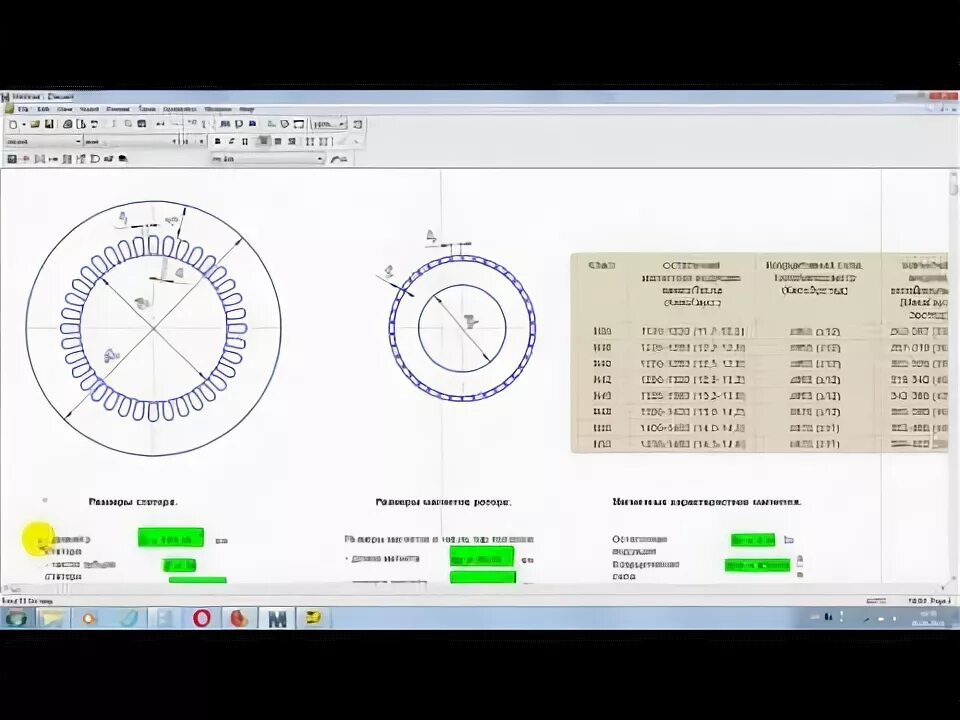The height and width of the screenshot is (720, 960).
Task: Create a new worksheet via toolbar
Action: [13, 124]
